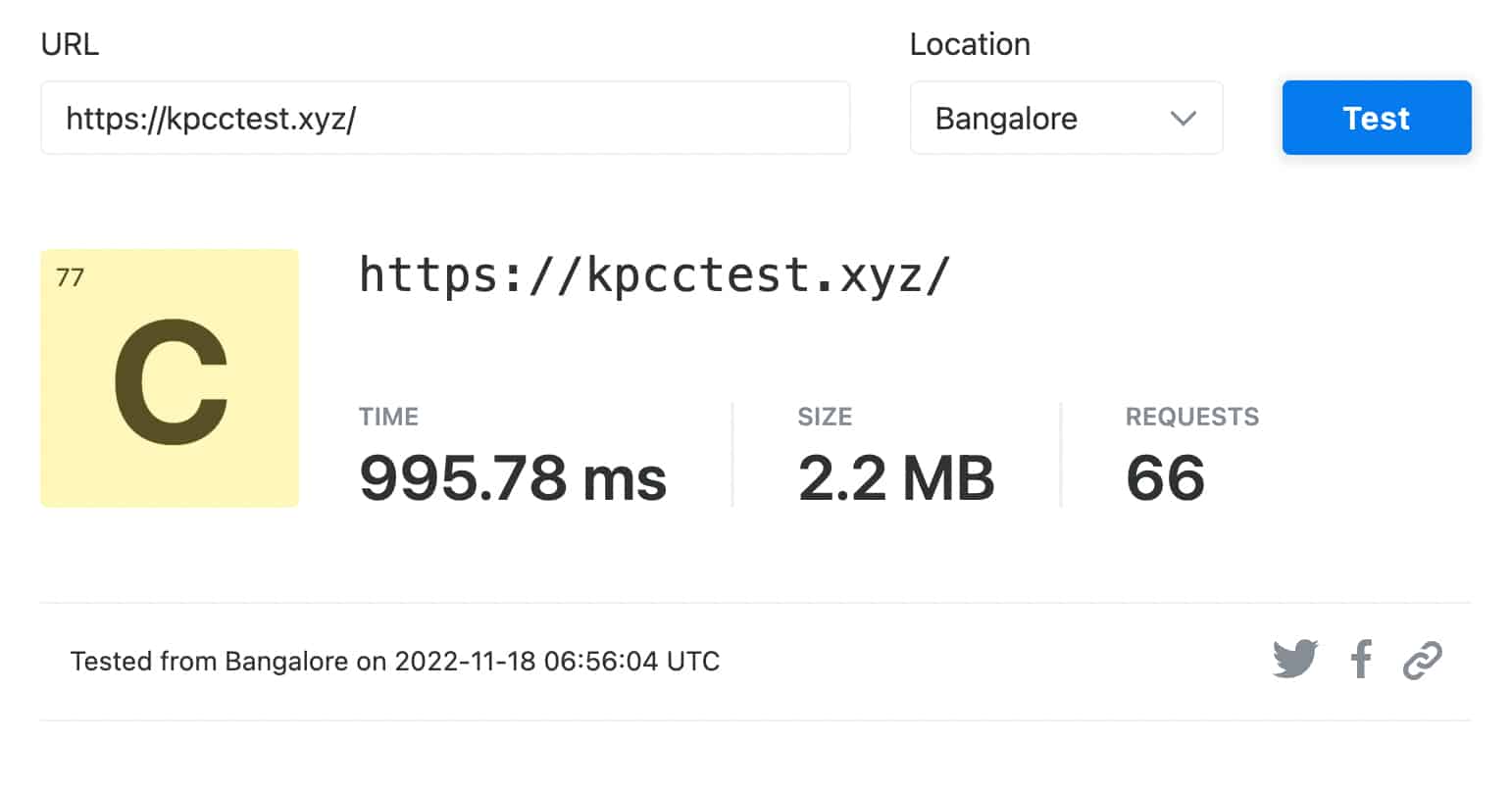Viewport: 1512px width, 792px height.
Task: Click the URL input field
Action: click(445, 119)
